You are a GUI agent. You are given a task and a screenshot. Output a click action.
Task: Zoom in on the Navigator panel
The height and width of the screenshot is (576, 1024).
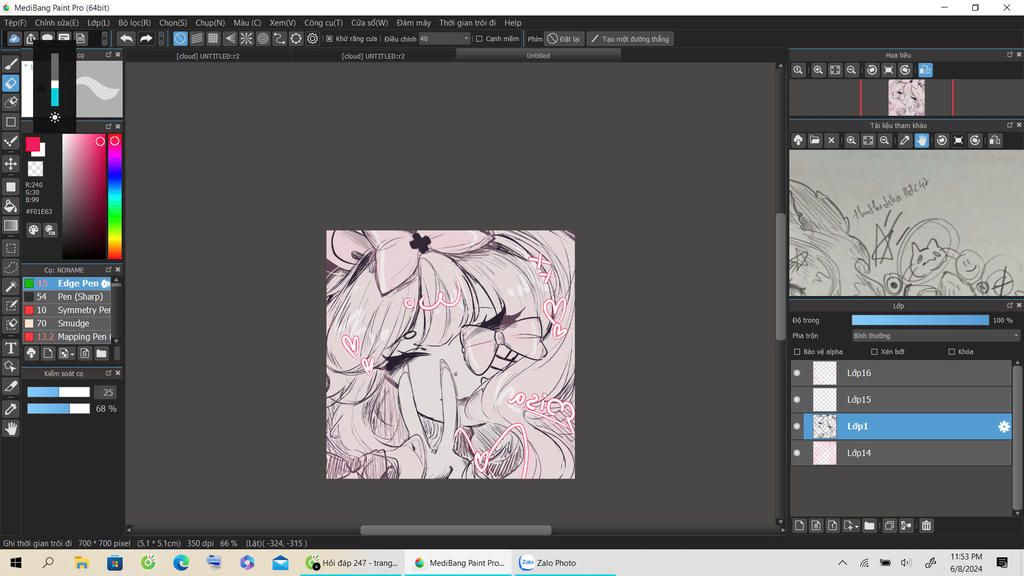[818, 70]
